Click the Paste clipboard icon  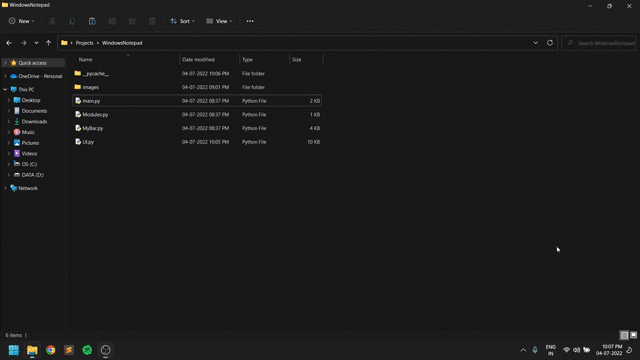pos(92,21)
